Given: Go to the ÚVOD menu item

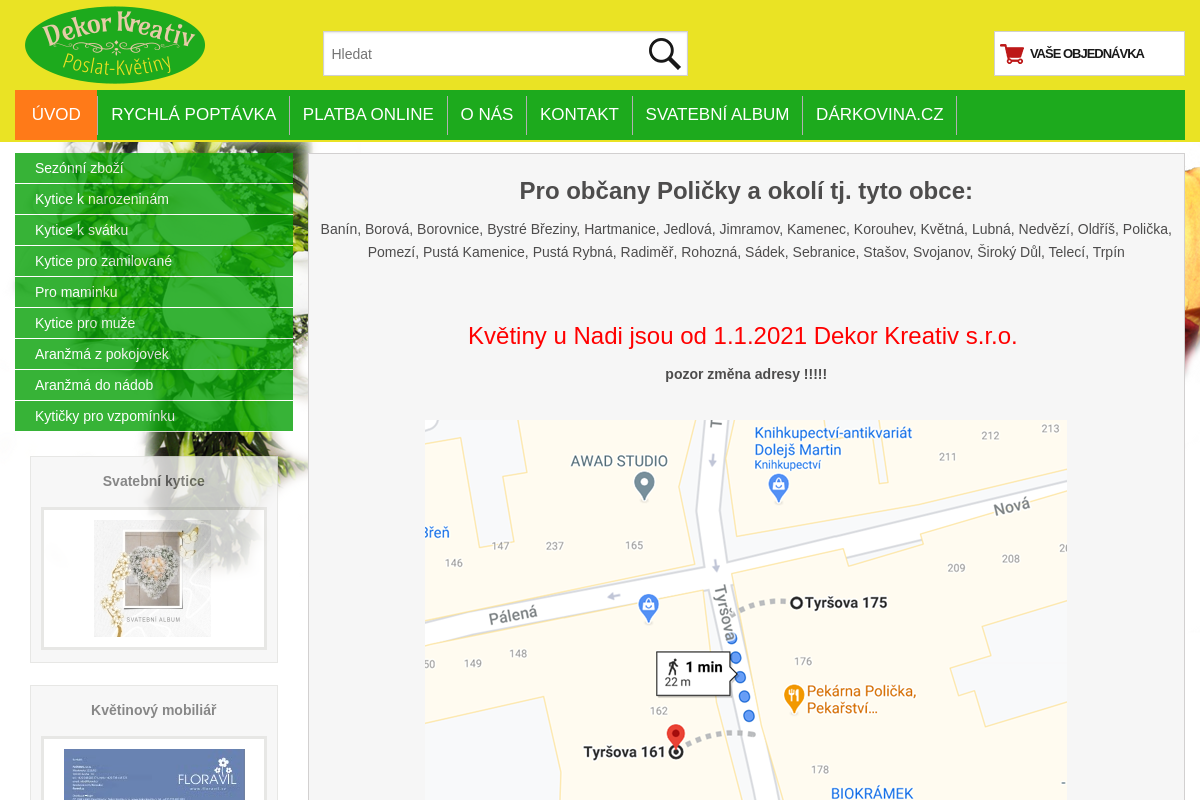Looking at the screenshot, I should pos(56,115).
